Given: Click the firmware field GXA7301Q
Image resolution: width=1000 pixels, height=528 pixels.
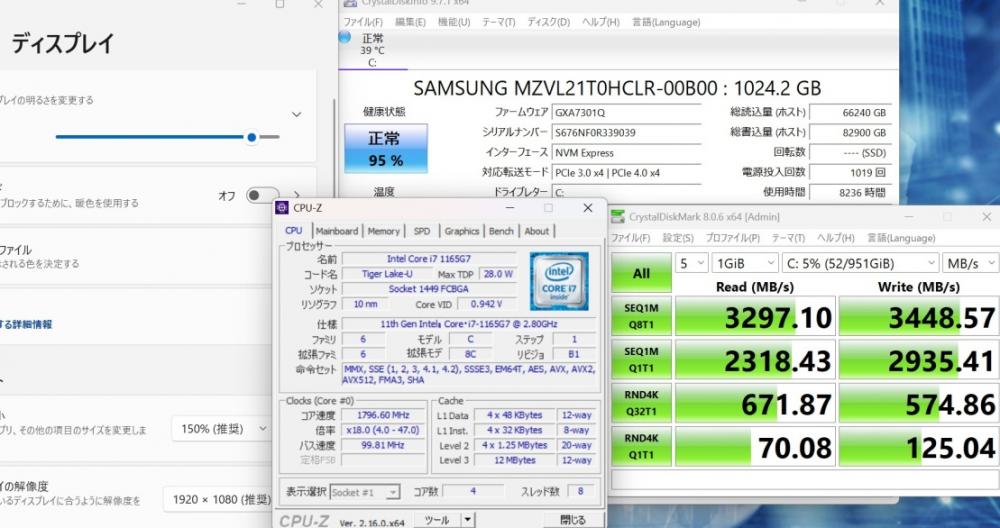Looking at the screenshot, I should [626, 113].
